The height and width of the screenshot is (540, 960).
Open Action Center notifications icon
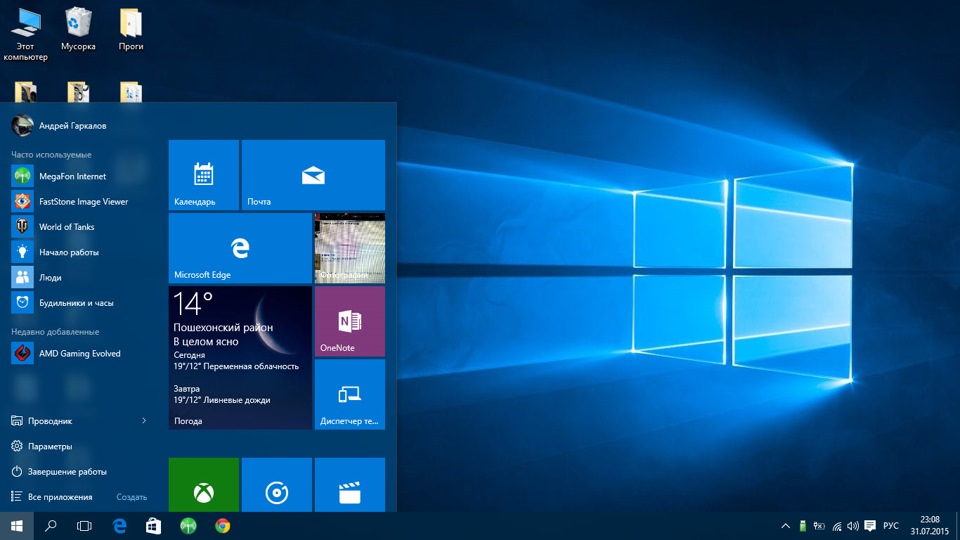[870, 526]
